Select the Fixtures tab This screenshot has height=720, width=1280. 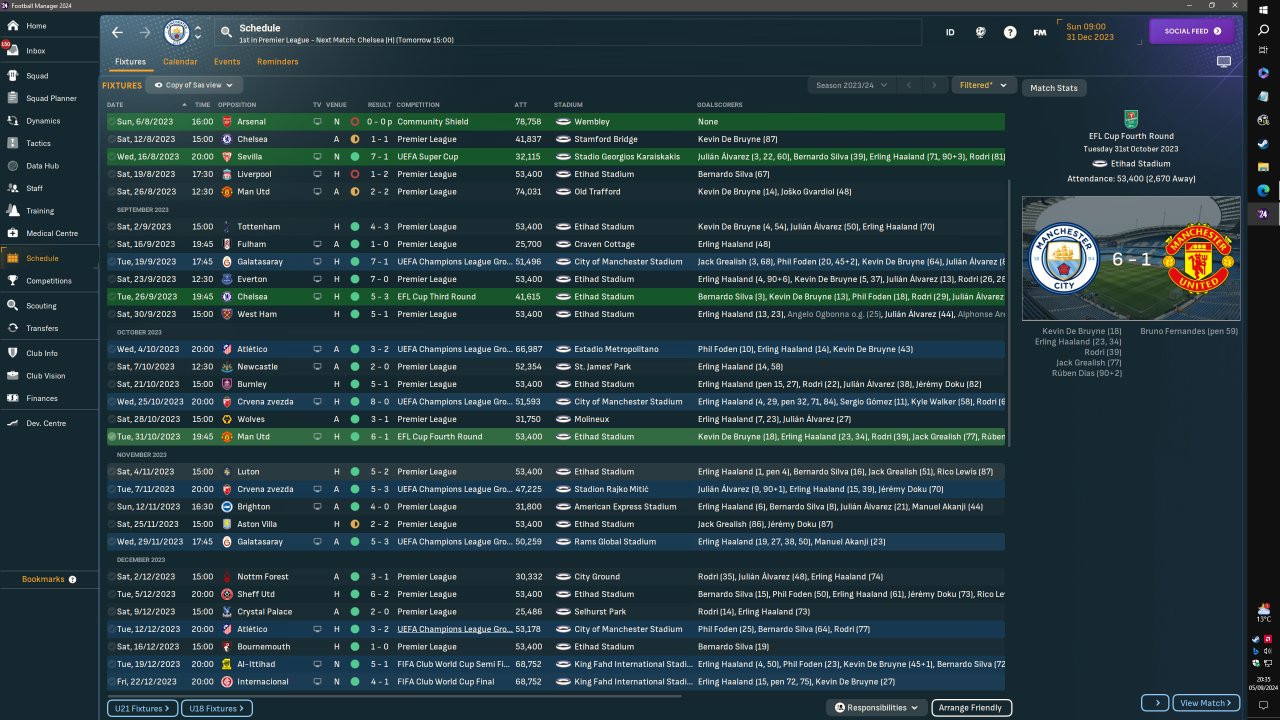tap(130, 62)
